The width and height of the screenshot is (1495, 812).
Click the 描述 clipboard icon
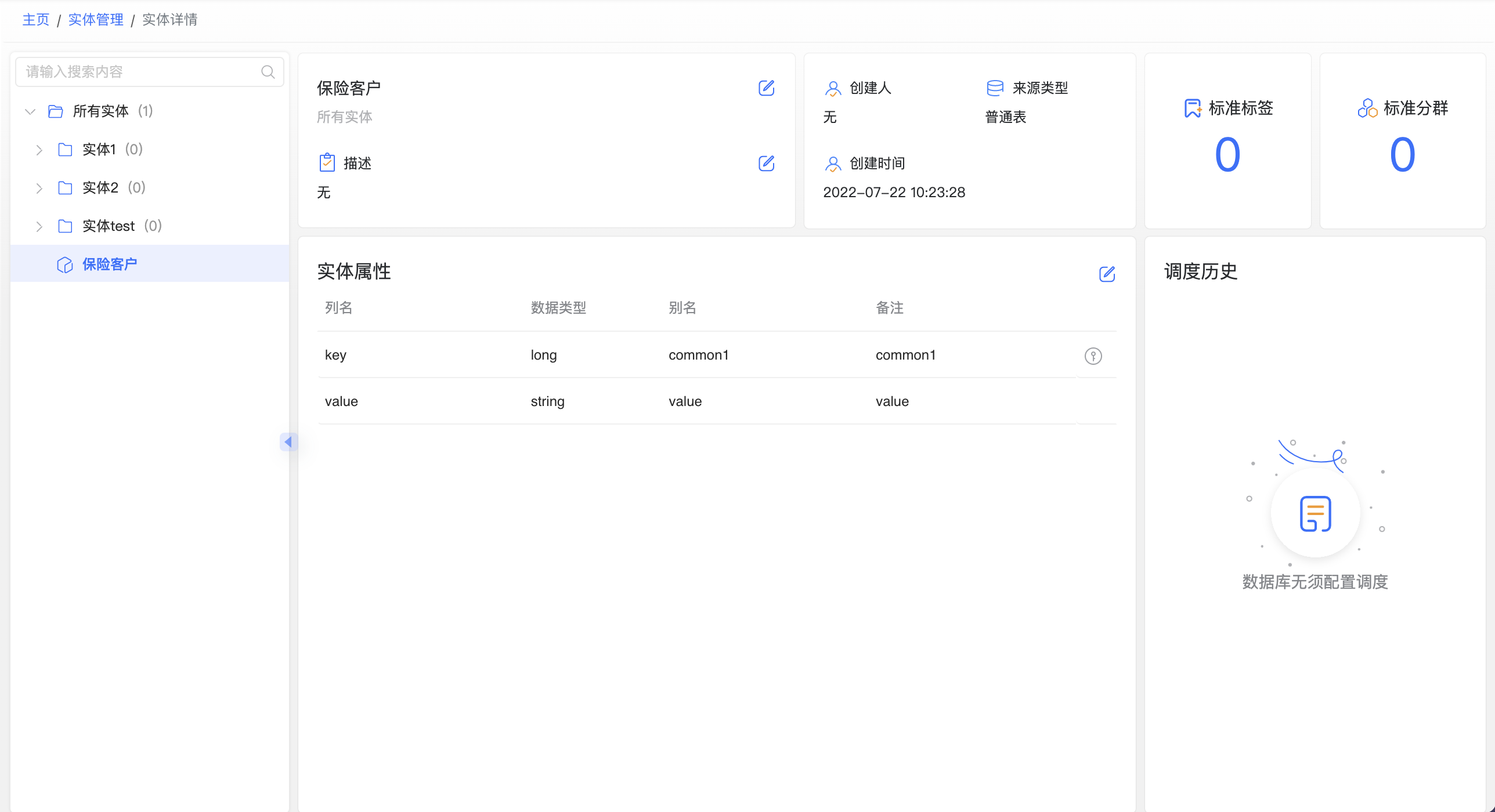327,162
